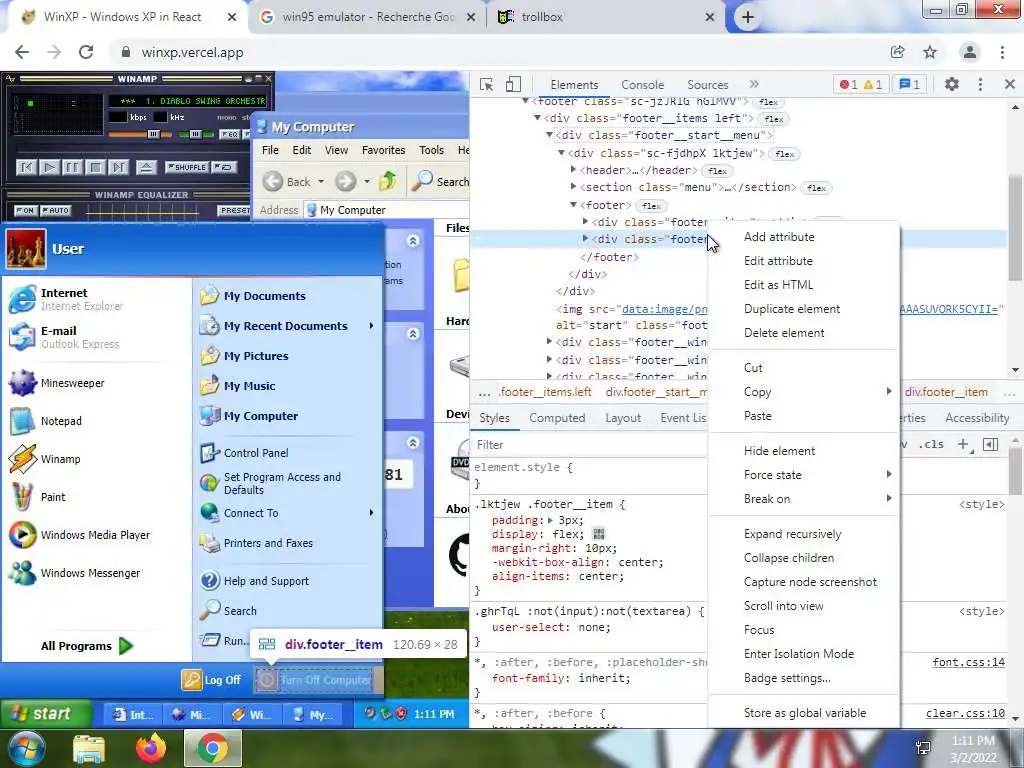The width and height of the screenshot is (1024, 768).
Task: Click Log Off in the Start menu
Action: tap(212, 680)
